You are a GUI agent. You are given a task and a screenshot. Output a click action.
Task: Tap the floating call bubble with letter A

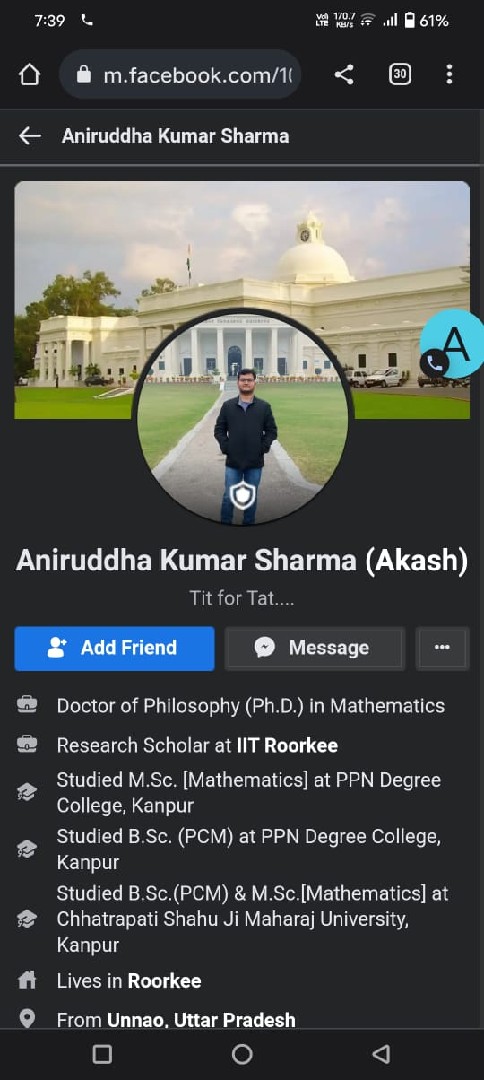tap(452, 344)
